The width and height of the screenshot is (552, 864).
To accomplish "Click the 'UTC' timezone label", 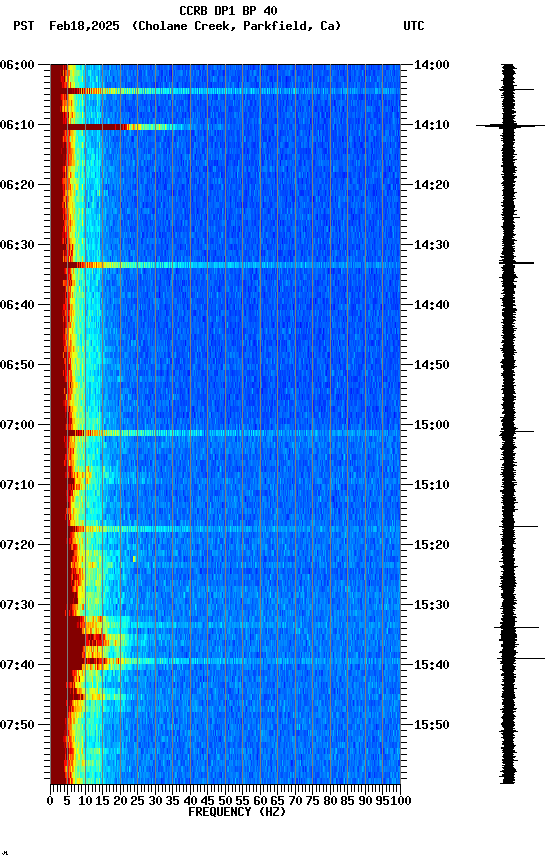I will coord(414,26).
